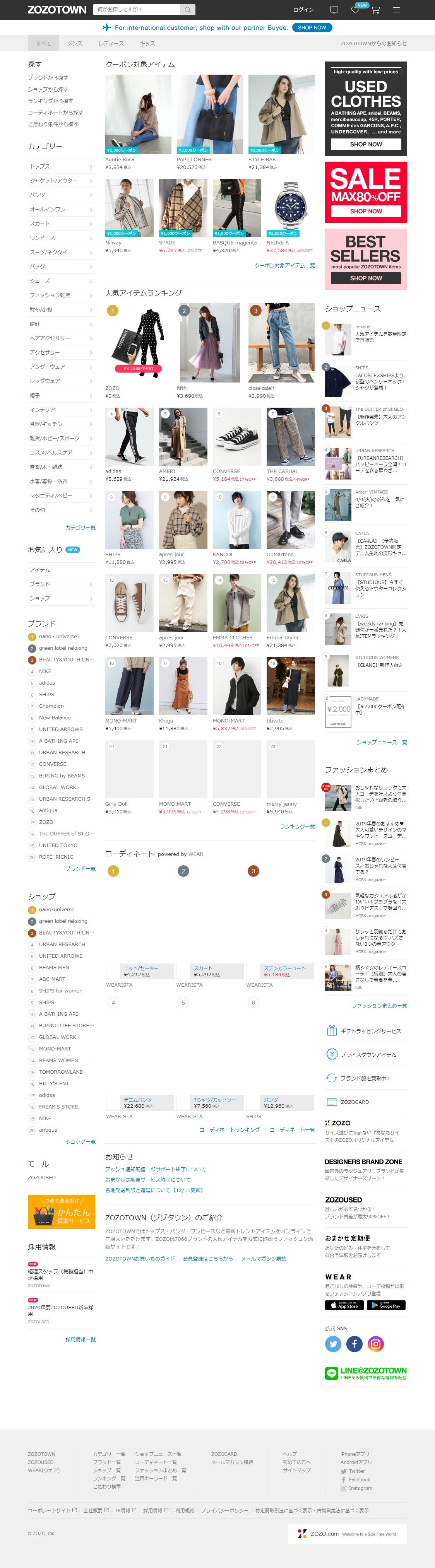Image resolution: width=435 pixels, height=1568 pixels.
Task: Open rank 1 ZOZO suit thumbnail
Action: [x=138, y=343]
